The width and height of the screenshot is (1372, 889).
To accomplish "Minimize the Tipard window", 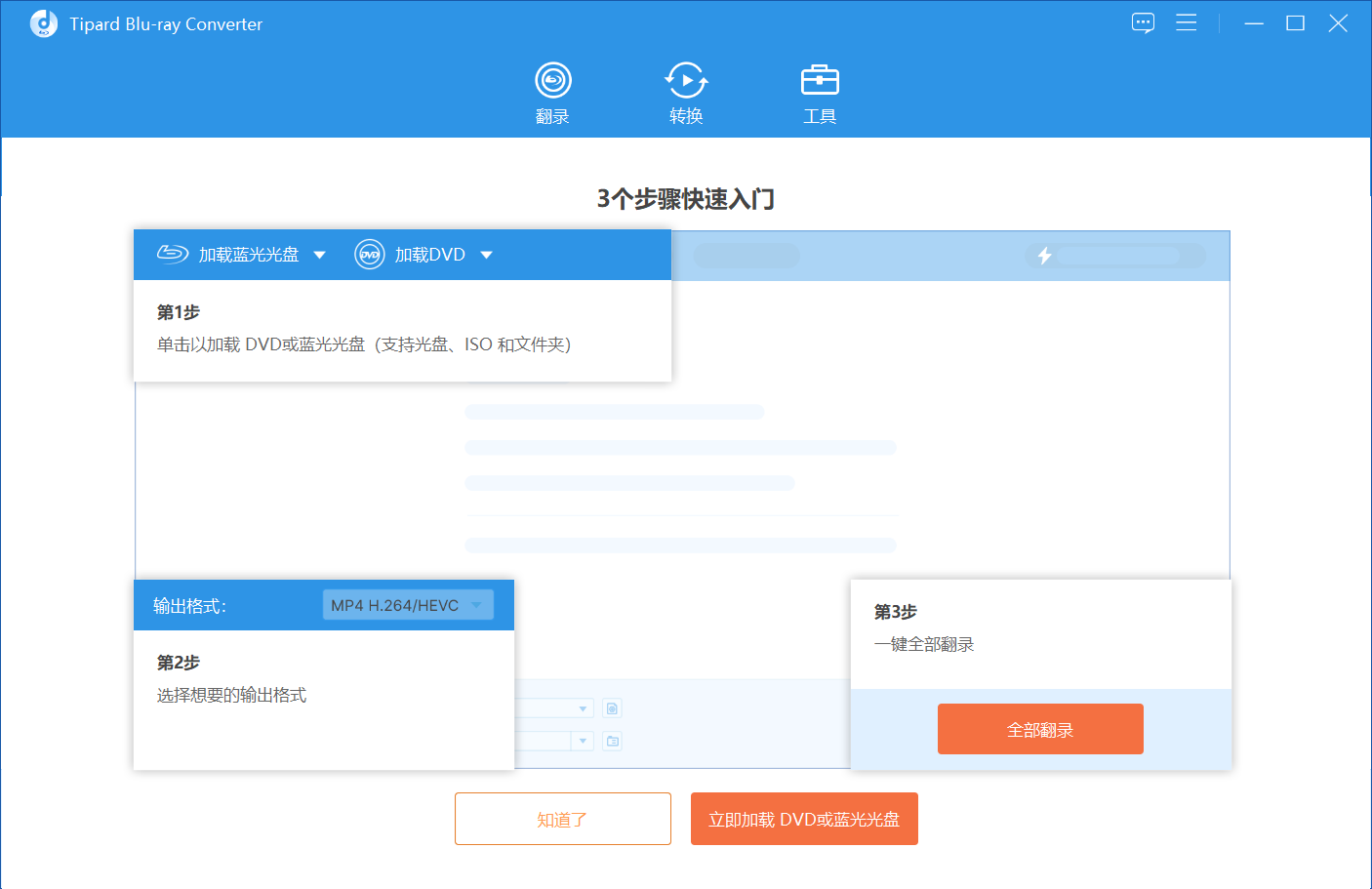I will 1254,23.
